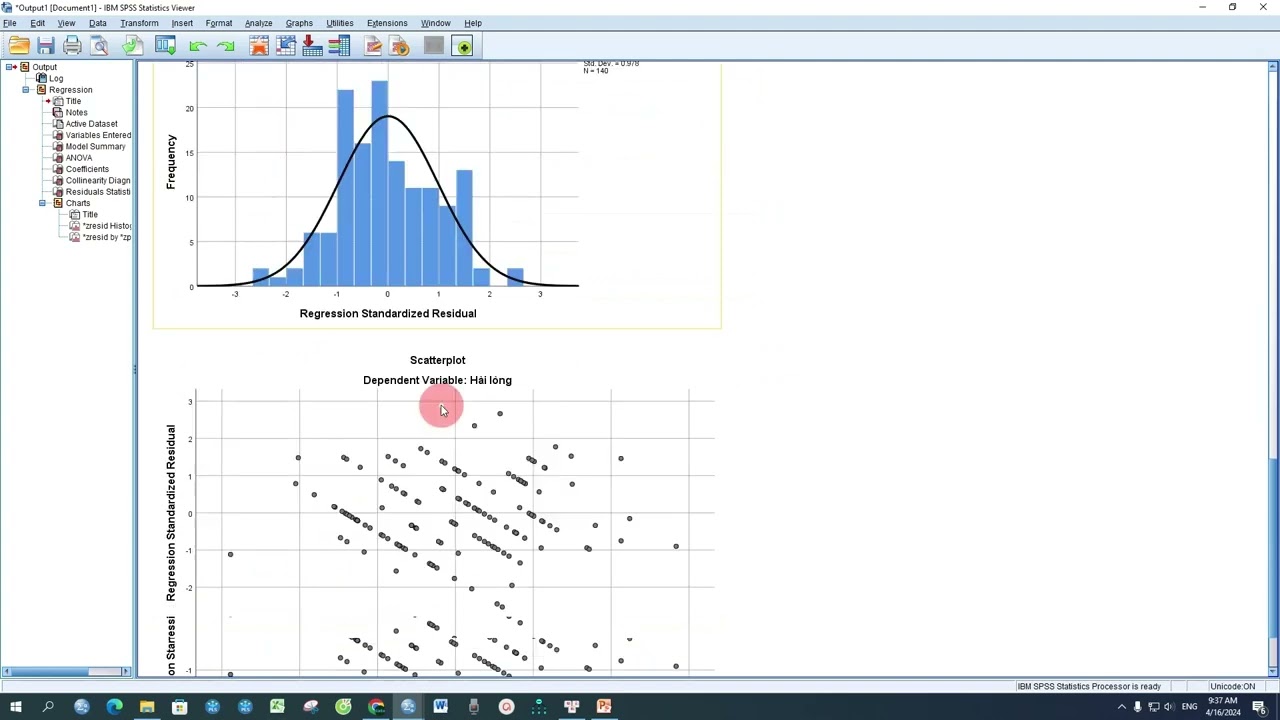Click the taskbar search magnifier
The image size is (1280, 720).
(x=48, y=707)
